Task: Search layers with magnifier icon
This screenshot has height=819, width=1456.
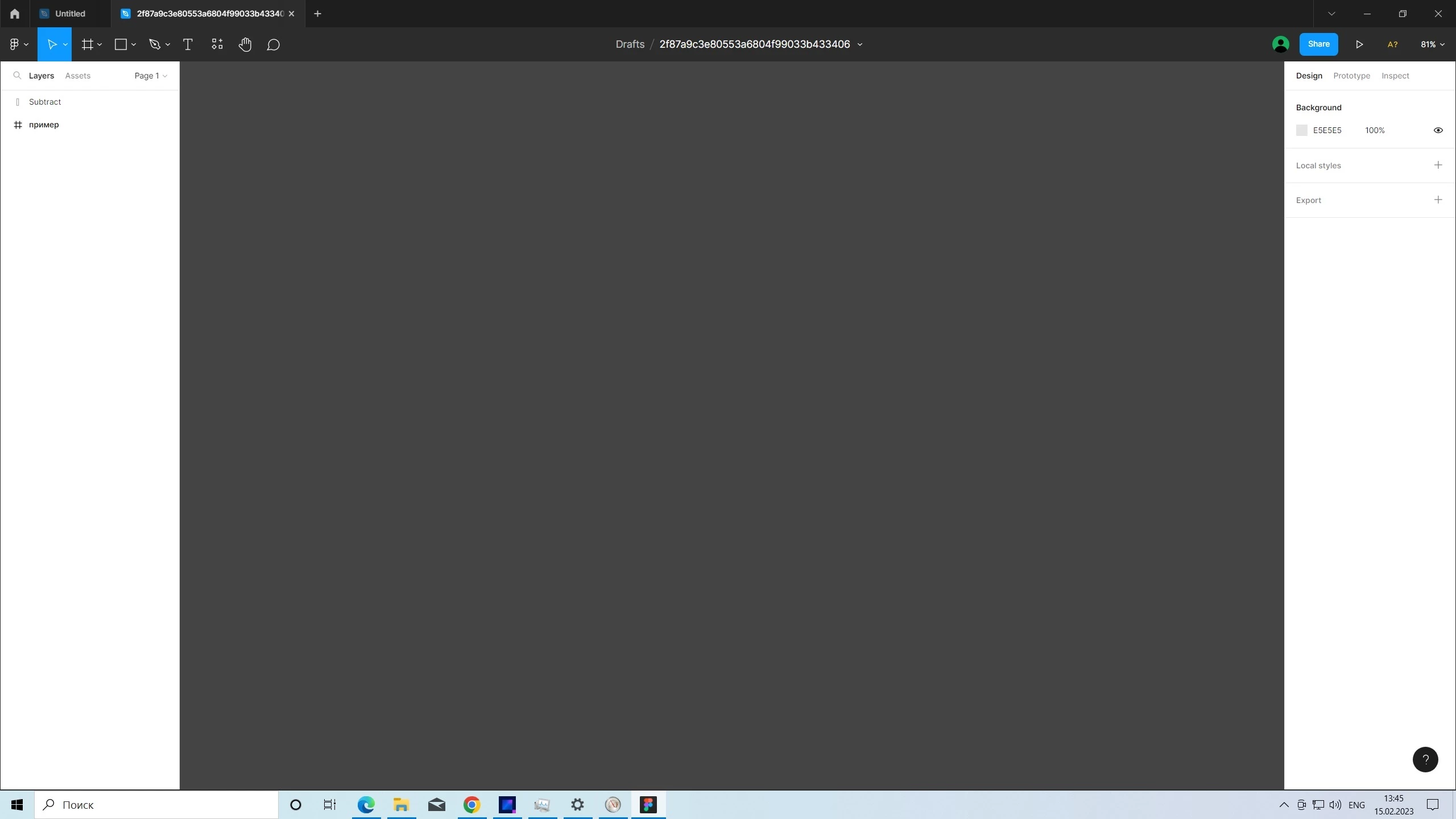Action: pos(17,76)
